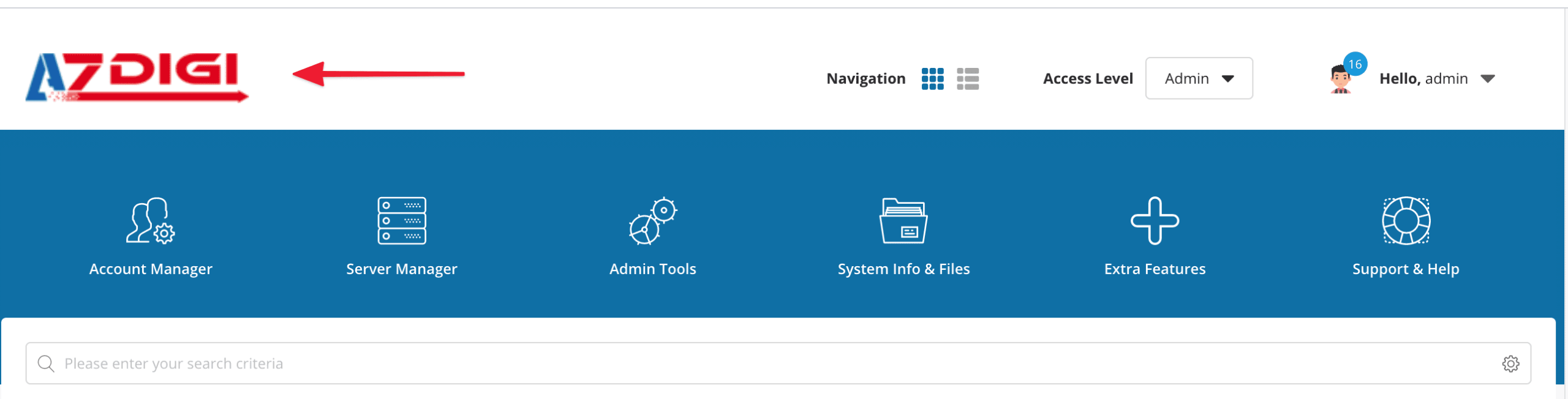This screenshot has height=399, width=1568.
Task: Click the Hello, admin greeting text
Action: (x=1423, y=79)
